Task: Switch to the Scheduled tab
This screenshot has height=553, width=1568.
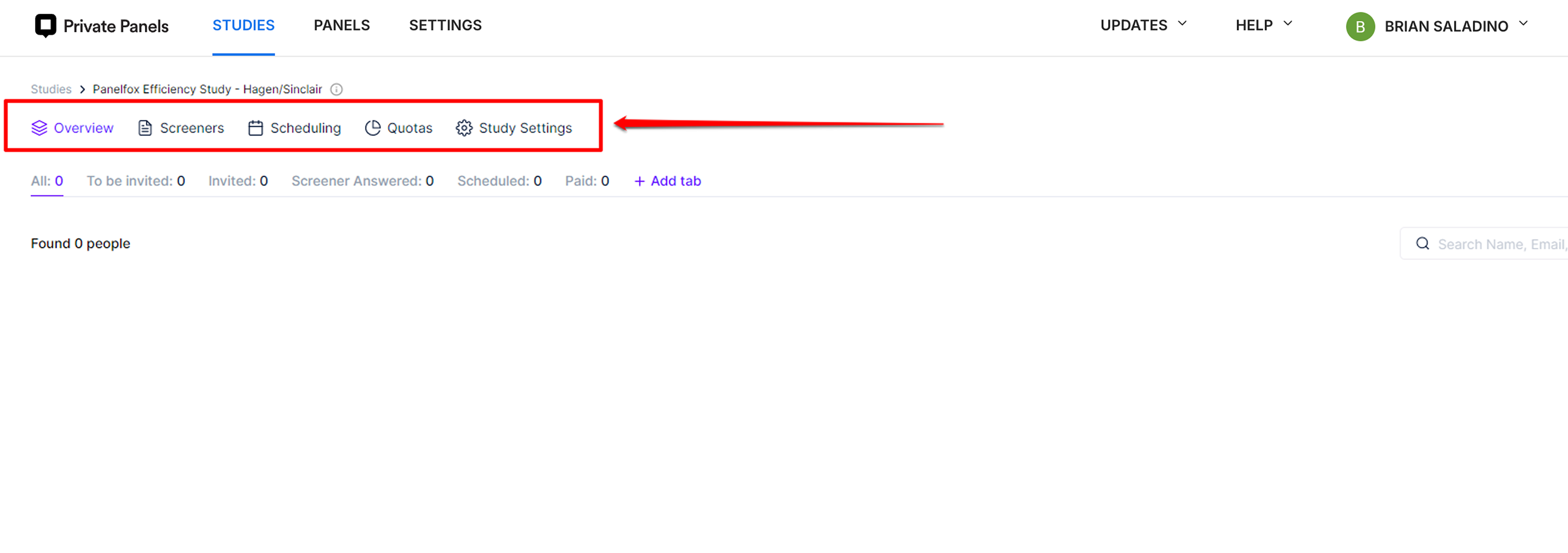Action: (x=499, y=181)
